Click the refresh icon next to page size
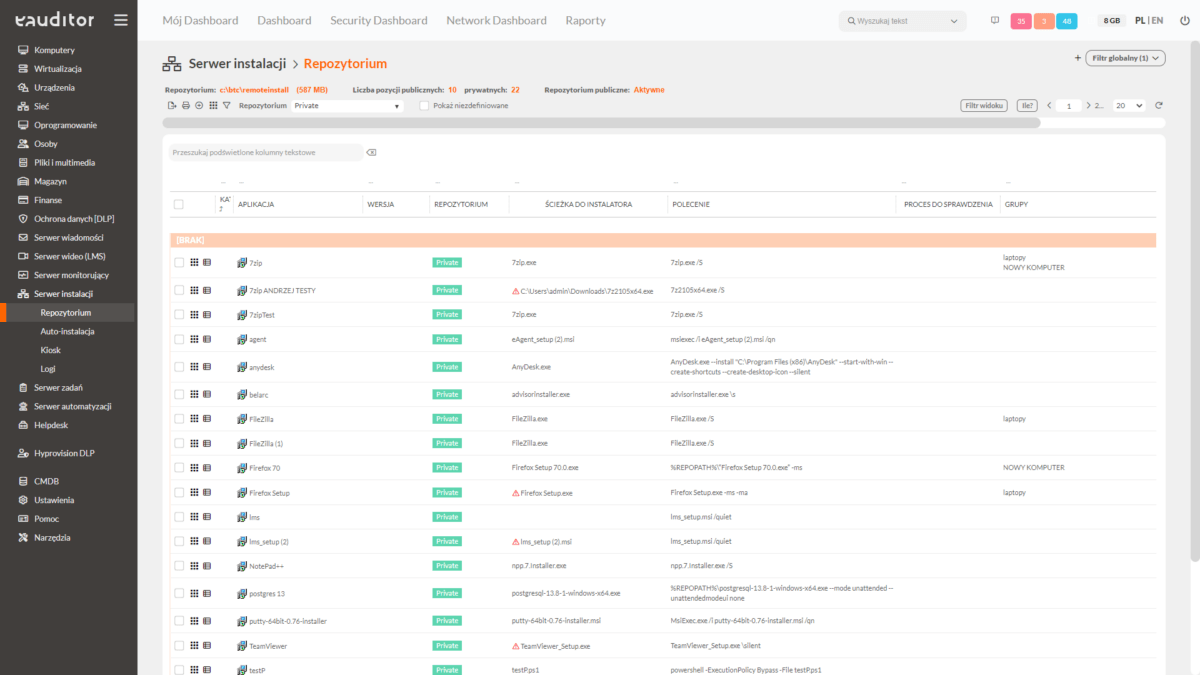 click(x=1159, y=106)
